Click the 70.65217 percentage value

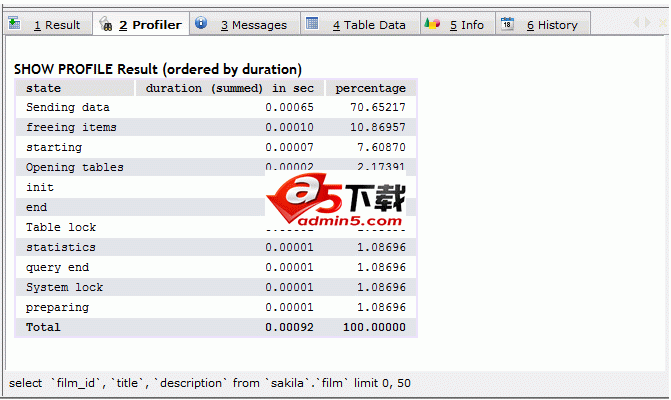click(378, 107)
